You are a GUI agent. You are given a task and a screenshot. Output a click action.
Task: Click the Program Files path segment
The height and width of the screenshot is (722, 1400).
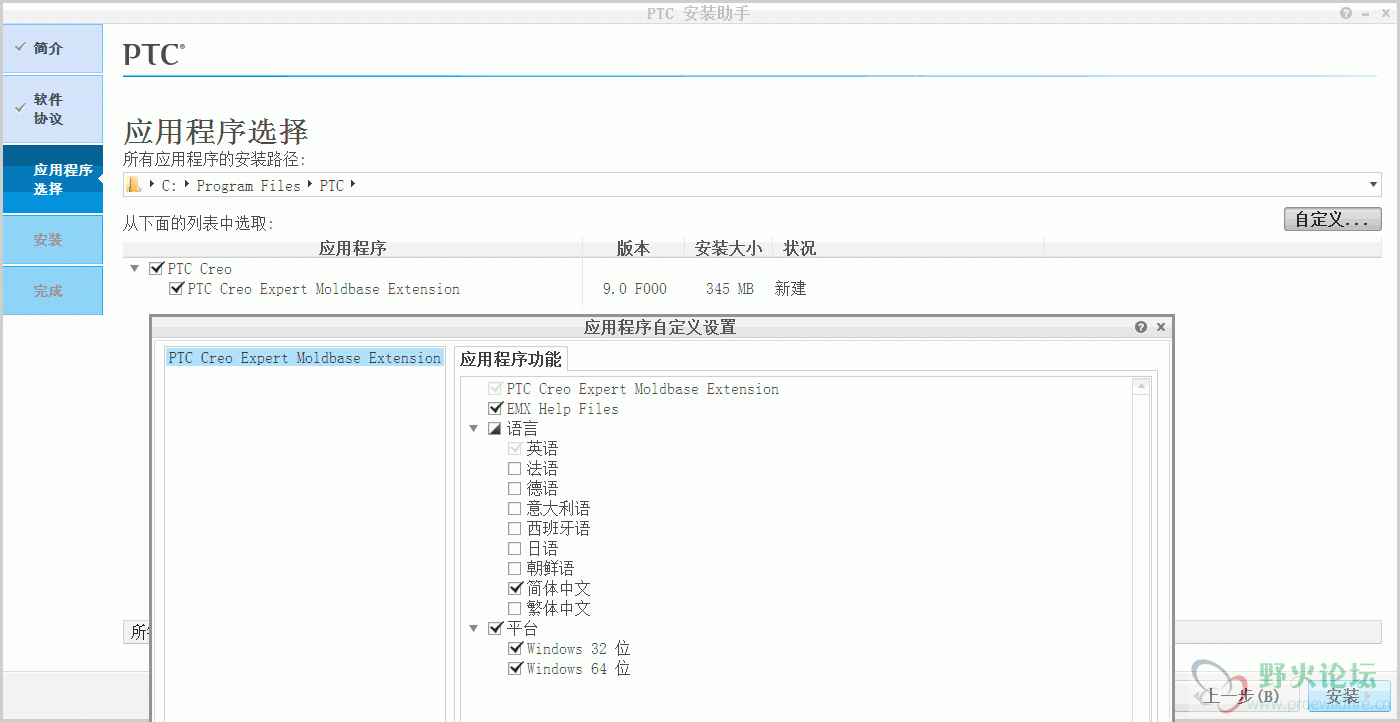coord(248,186)
